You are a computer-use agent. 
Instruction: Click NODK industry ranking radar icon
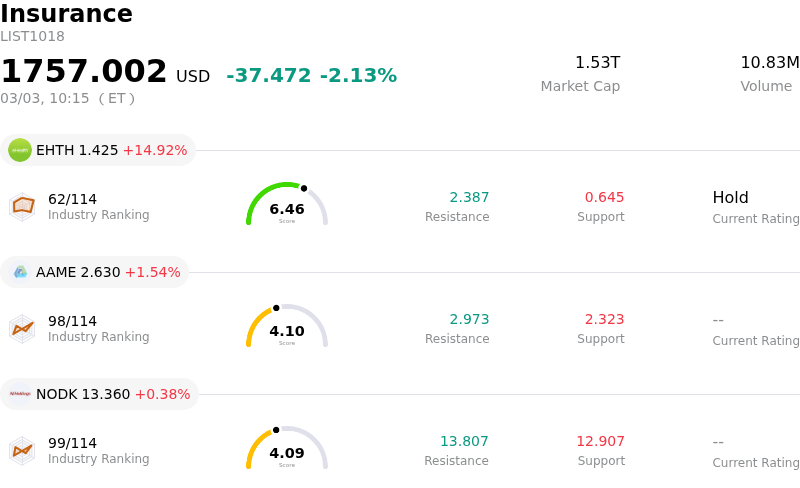point(22,450)
